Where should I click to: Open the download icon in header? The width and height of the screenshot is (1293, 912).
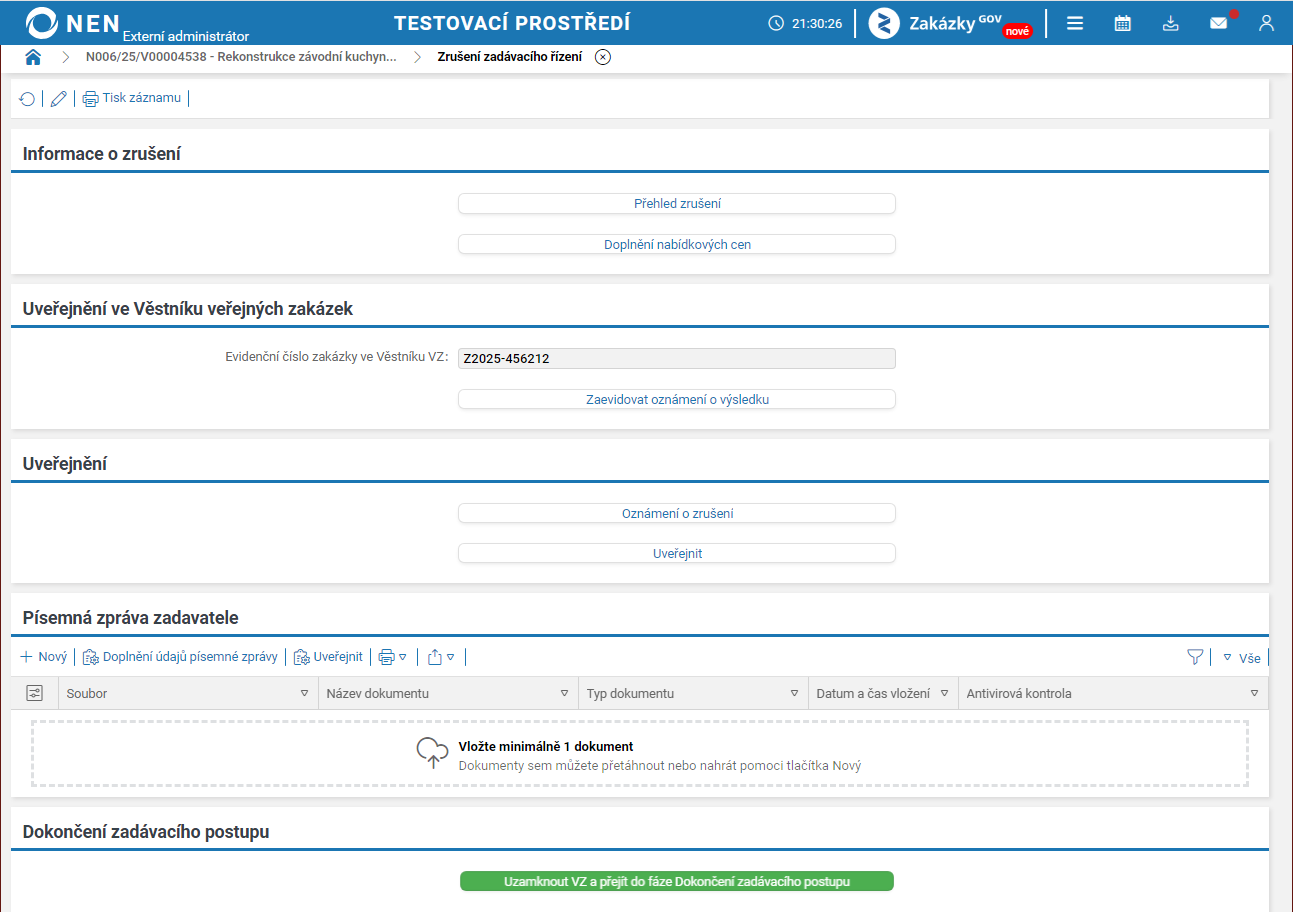tap(1170, 23)
